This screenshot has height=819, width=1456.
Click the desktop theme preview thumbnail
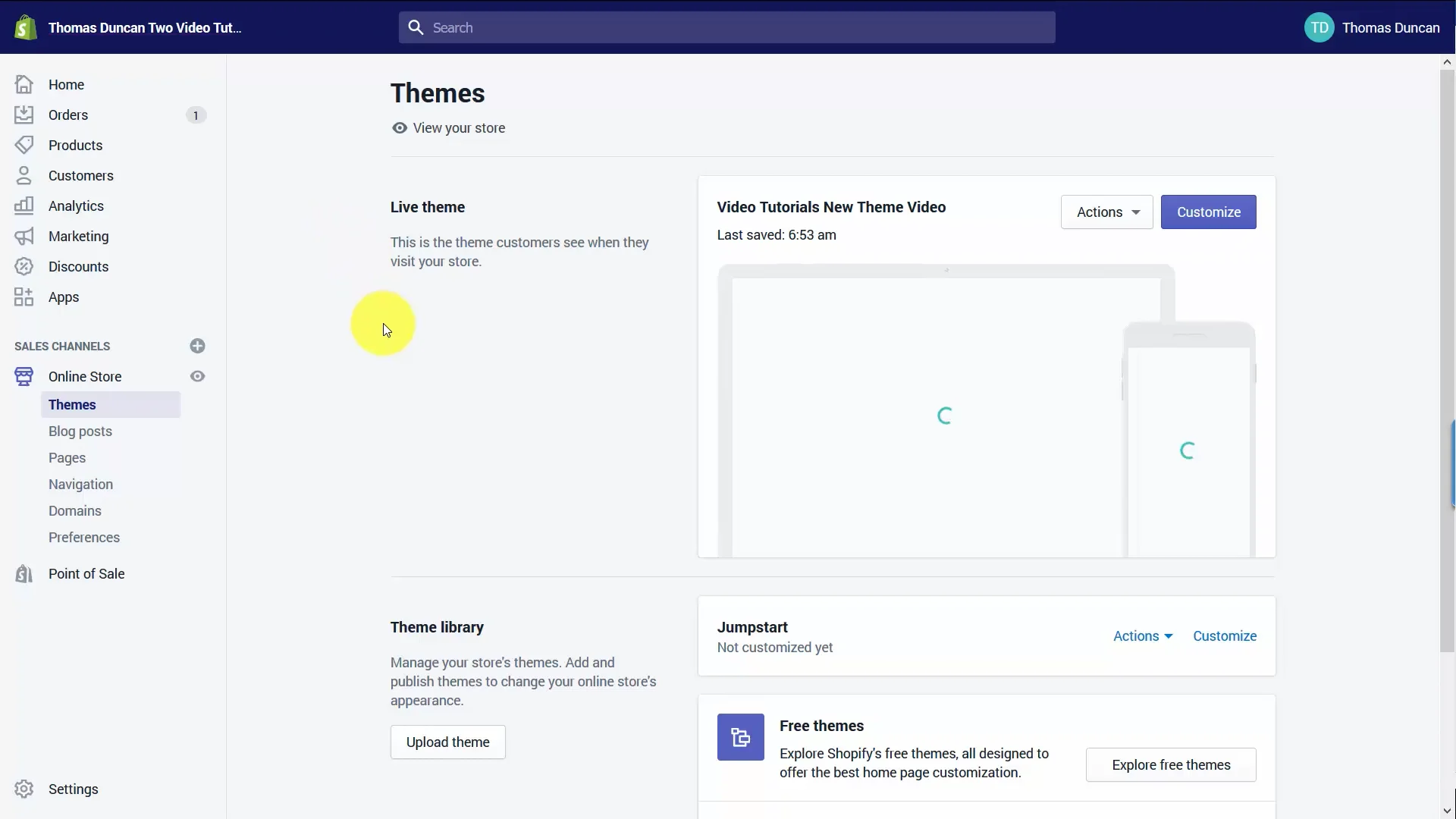pos(946,410)
